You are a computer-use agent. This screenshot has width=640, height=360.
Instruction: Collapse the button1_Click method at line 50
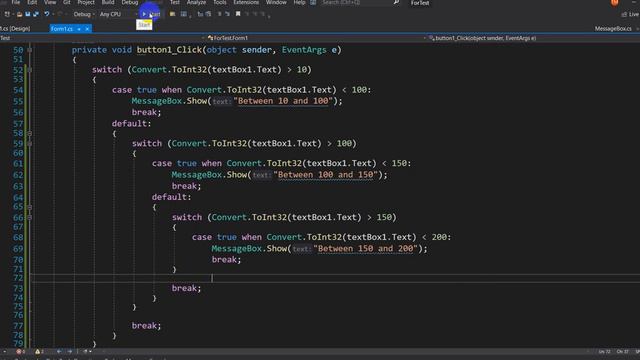pyautogui.click(x=29, y=50)
